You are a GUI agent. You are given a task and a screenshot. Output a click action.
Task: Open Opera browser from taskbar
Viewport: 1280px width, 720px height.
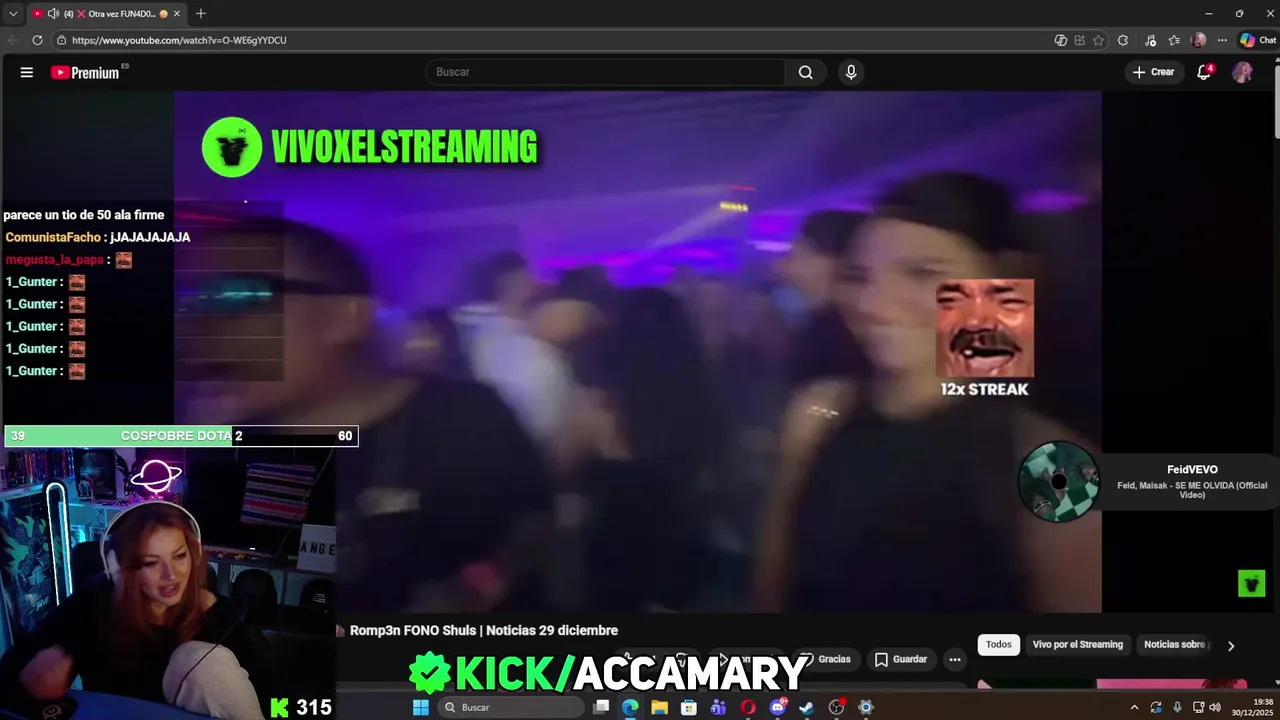[x=748, y=707]
